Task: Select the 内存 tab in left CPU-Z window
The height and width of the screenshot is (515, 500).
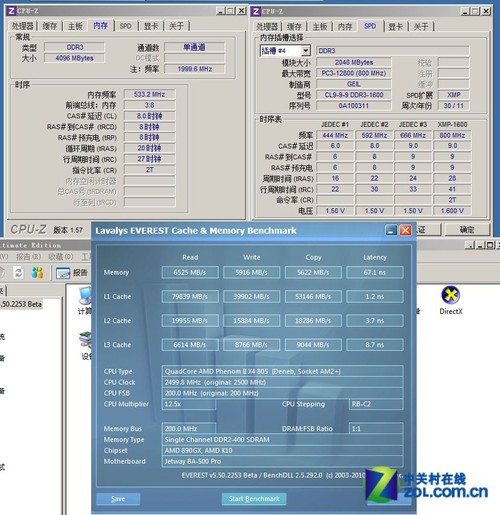Action: coord(101,25)
